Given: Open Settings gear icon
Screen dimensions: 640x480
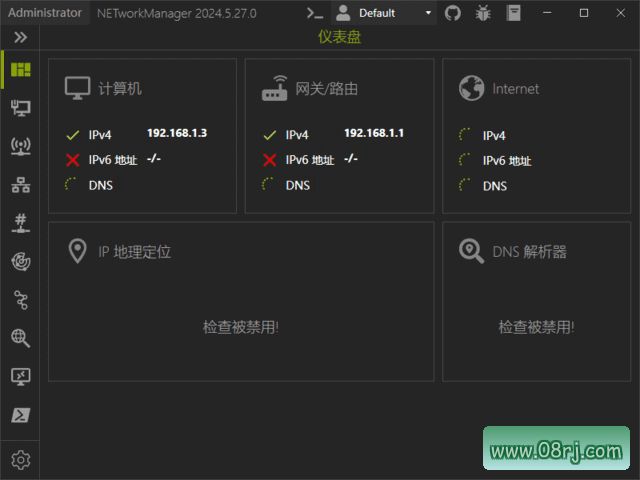Looking at the screenshot, I should (x=20, y=460).
